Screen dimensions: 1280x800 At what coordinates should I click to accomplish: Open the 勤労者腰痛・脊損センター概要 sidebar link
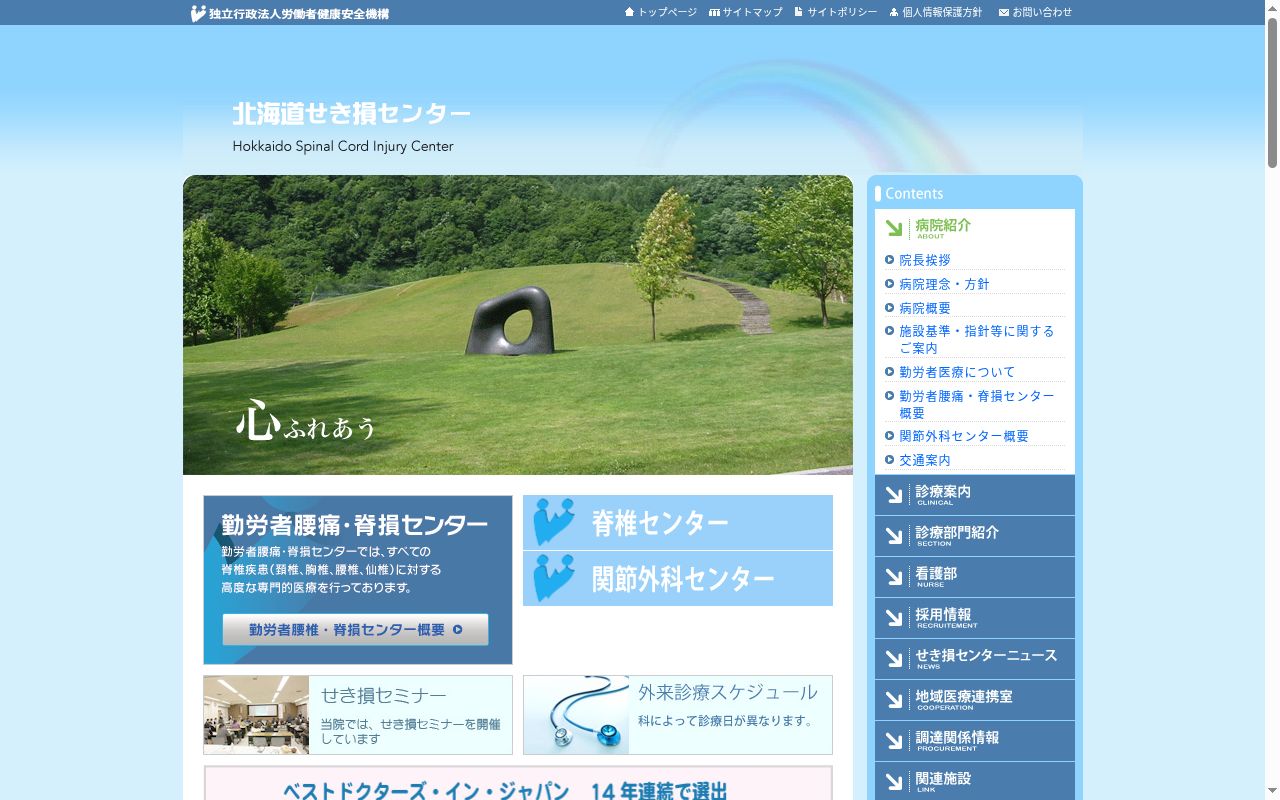pyautogui.click(x=976, y=404)
